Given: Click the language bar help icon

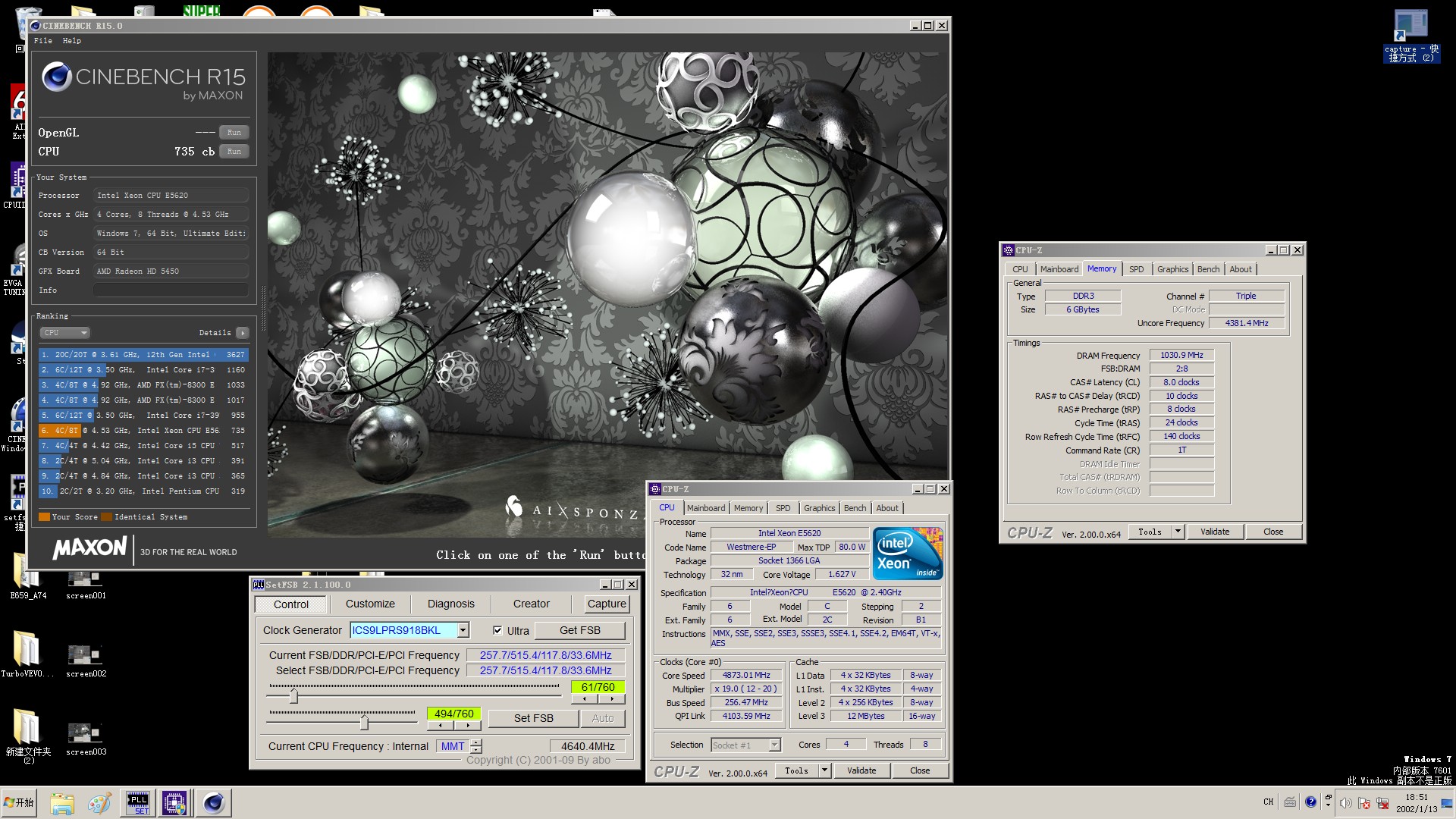Looking at the screenshot, I should coord(1311,802).
